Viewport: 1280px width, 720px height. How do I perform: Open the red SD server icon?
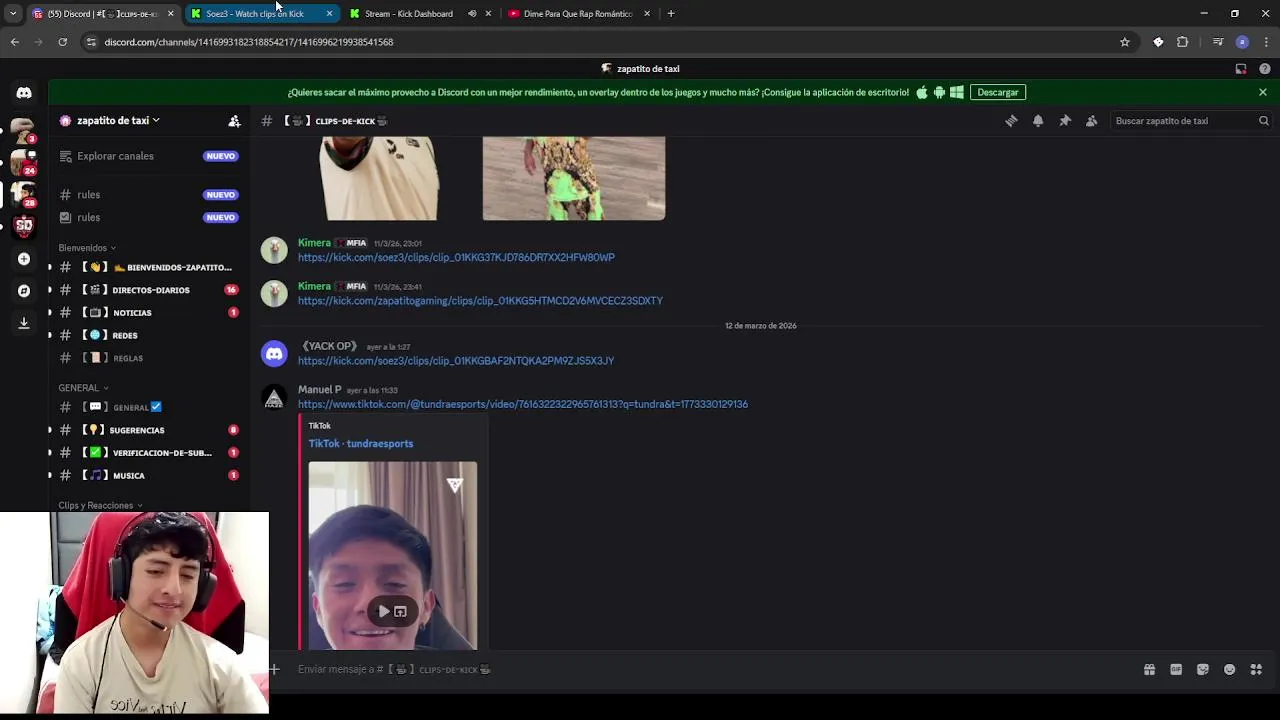tap(24, 226)
